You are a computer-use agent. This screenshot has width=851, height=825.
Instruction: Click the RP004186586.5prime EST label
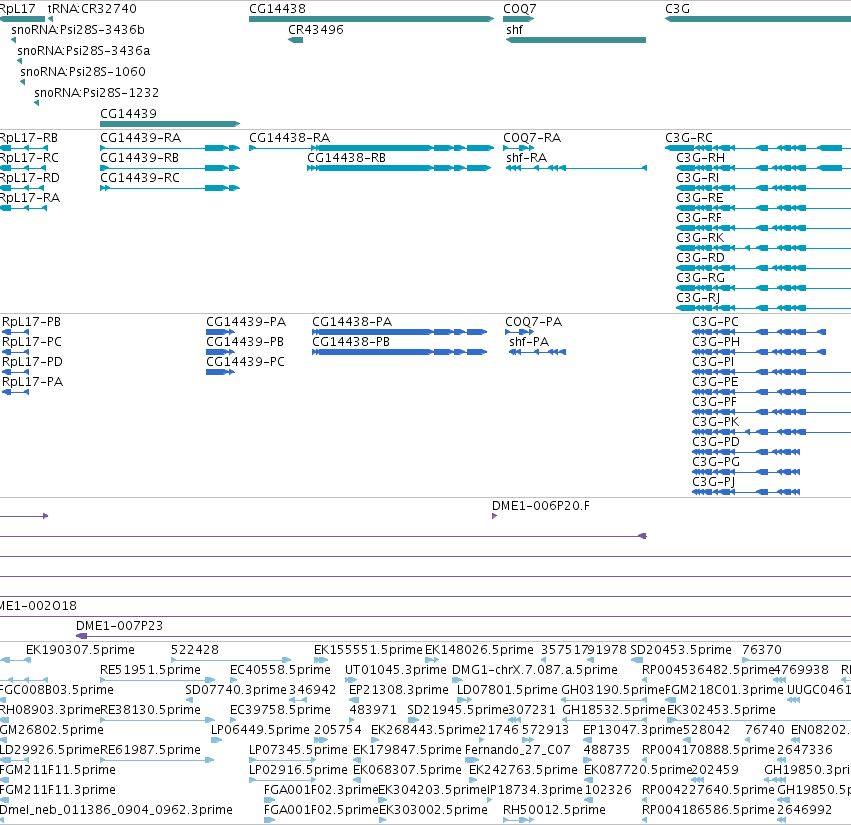(708, 810)
